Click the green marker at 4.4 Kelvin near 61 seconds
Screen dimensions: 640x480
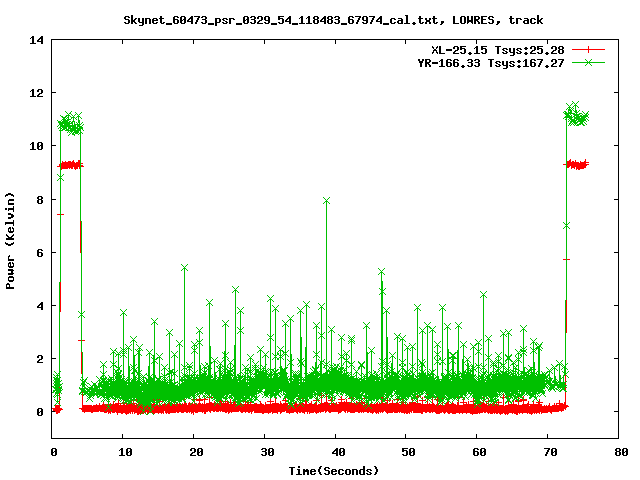pyautogui.click(x=483, y=295)
